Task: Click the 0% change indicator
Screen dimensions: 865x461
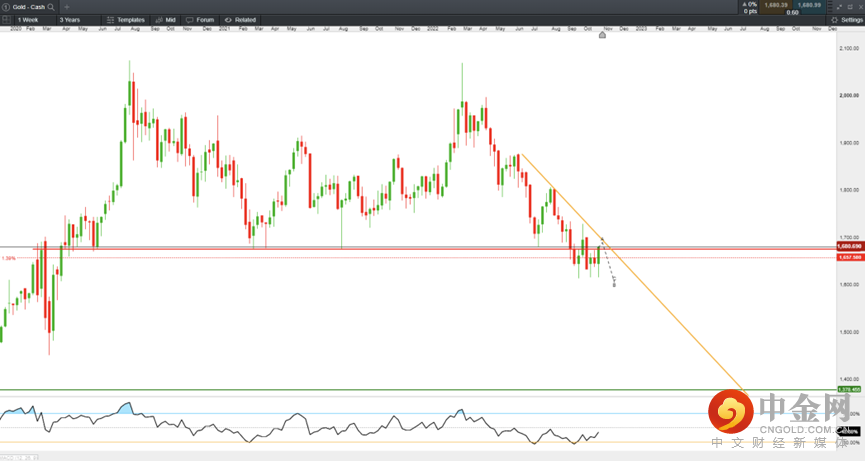Action: click(750, 4)
